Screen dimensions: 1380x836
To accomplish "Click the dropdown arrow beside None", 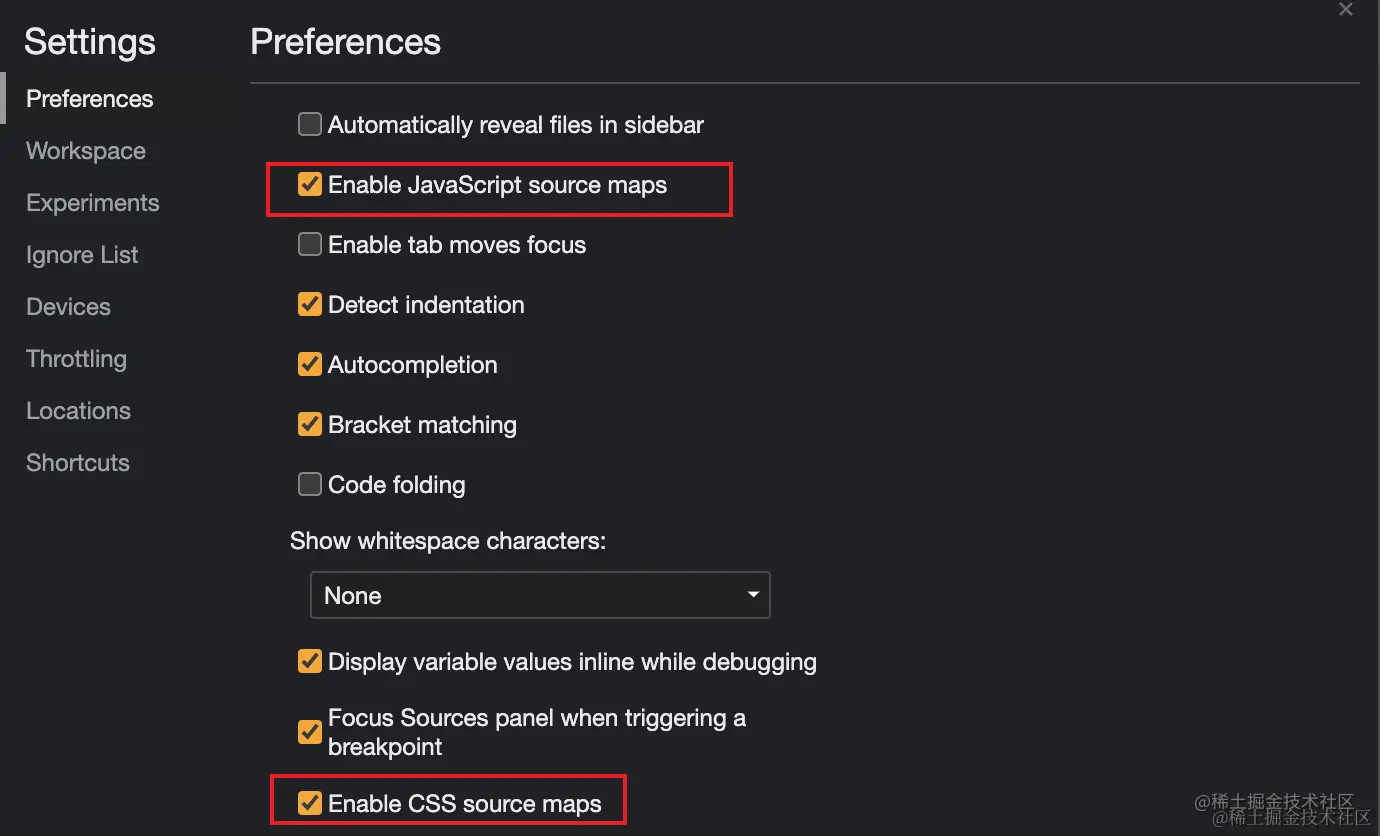I will [x=753, y=595].
